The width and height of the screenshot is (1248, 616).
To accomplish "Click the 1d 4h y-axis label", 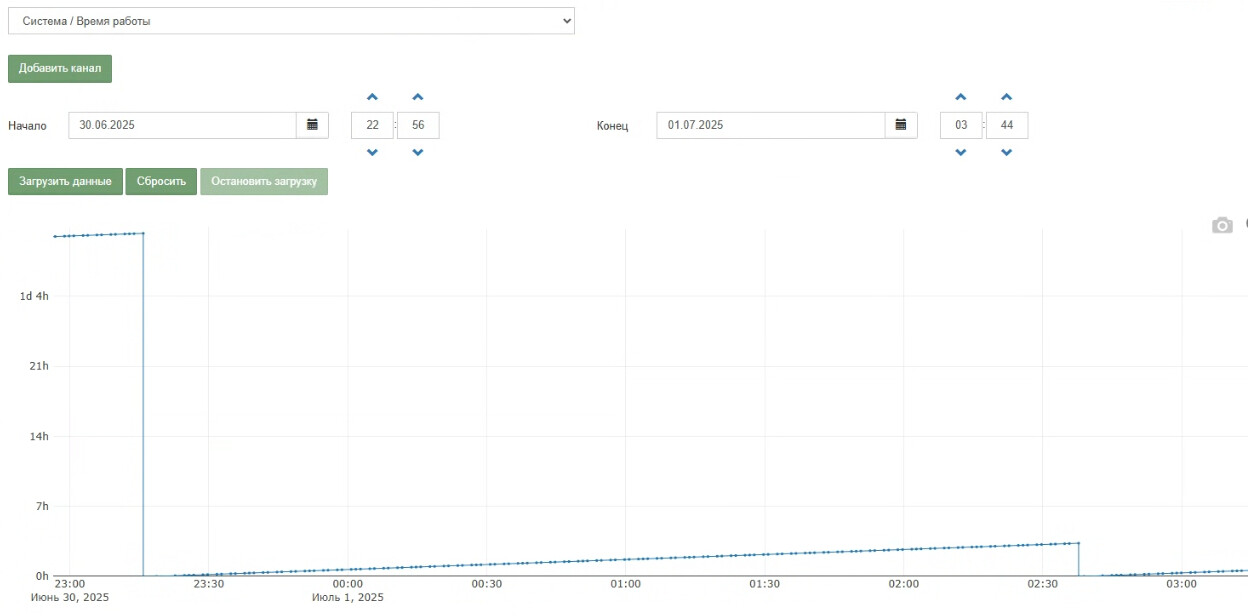I will (34, 296).
